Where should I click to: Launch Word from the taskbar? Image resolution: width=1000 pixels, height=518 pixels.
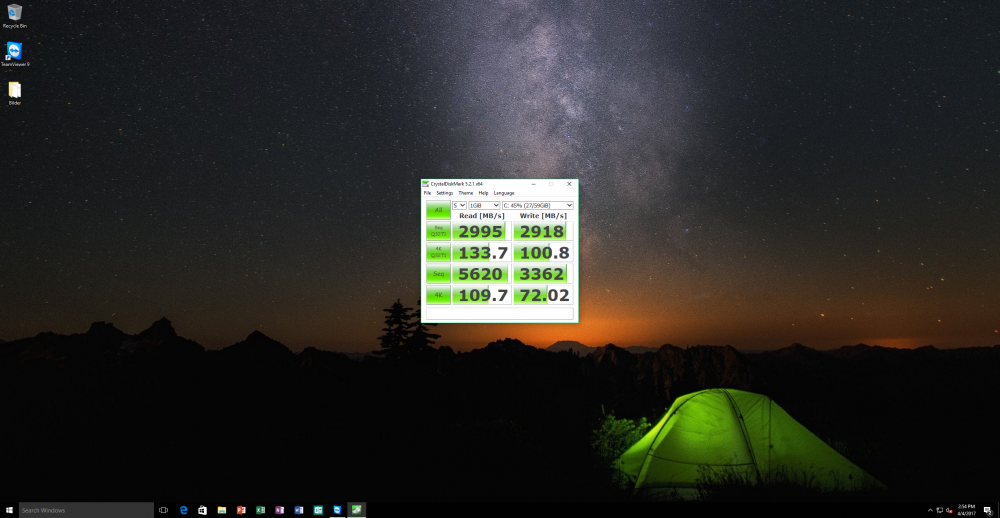coord(298,510)
